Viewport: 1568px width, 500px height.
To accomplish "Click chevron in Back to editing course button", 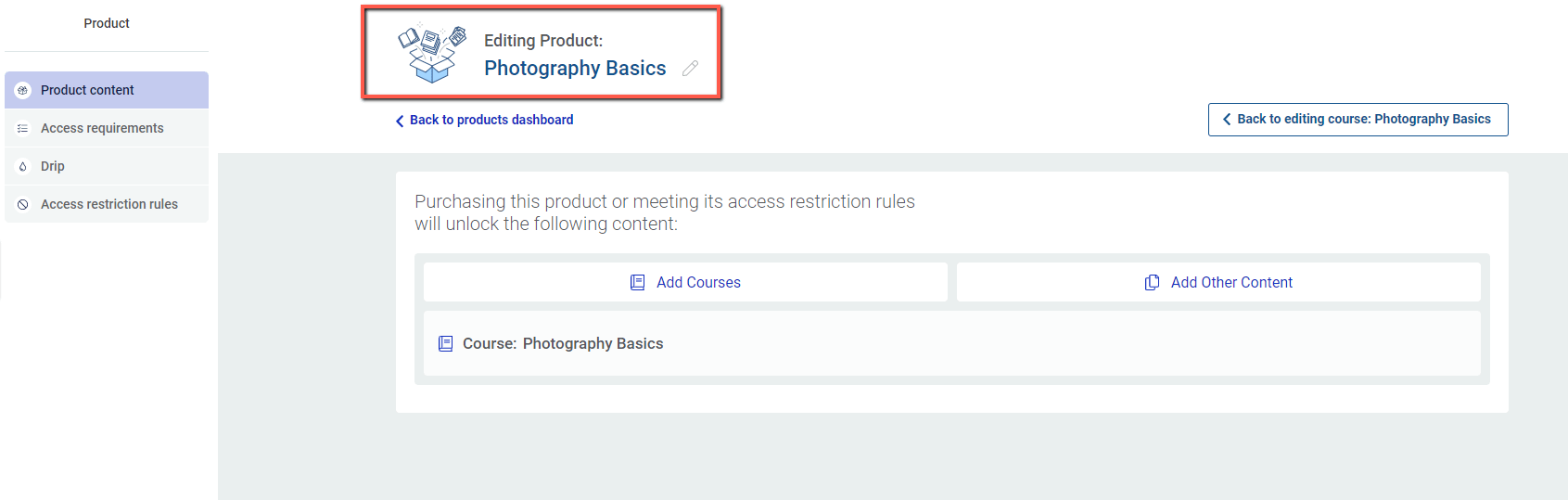I will 1227,119.
